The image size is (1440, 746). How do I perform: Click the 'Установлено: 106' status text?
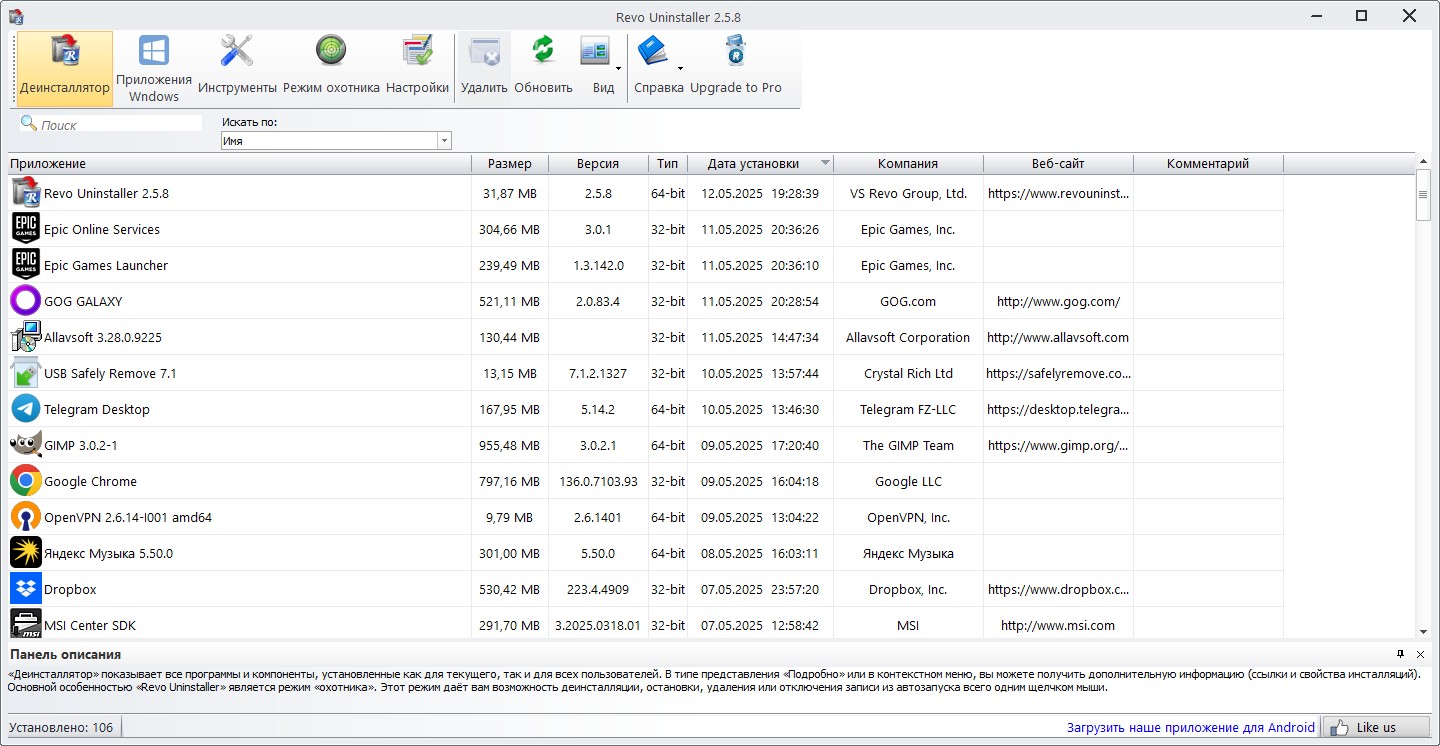61,727
